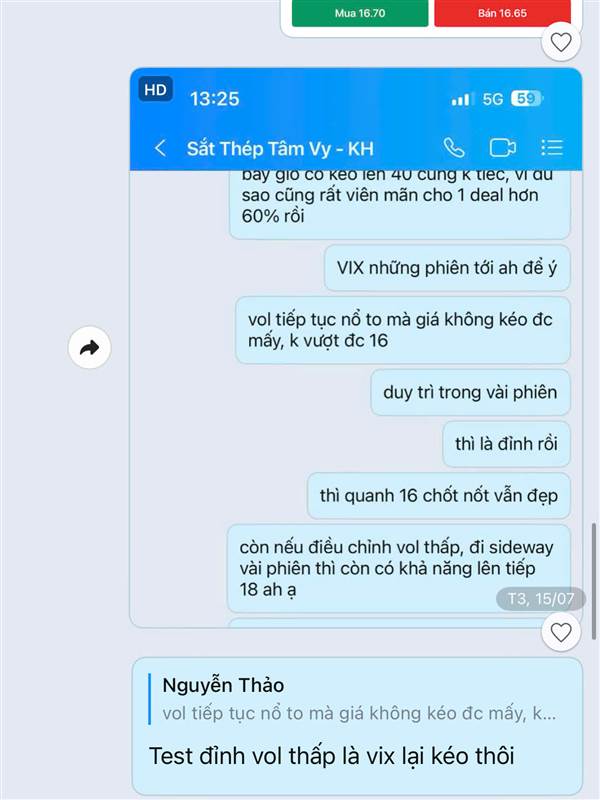Click the HD badge on the image

click(x=155, y=90)
